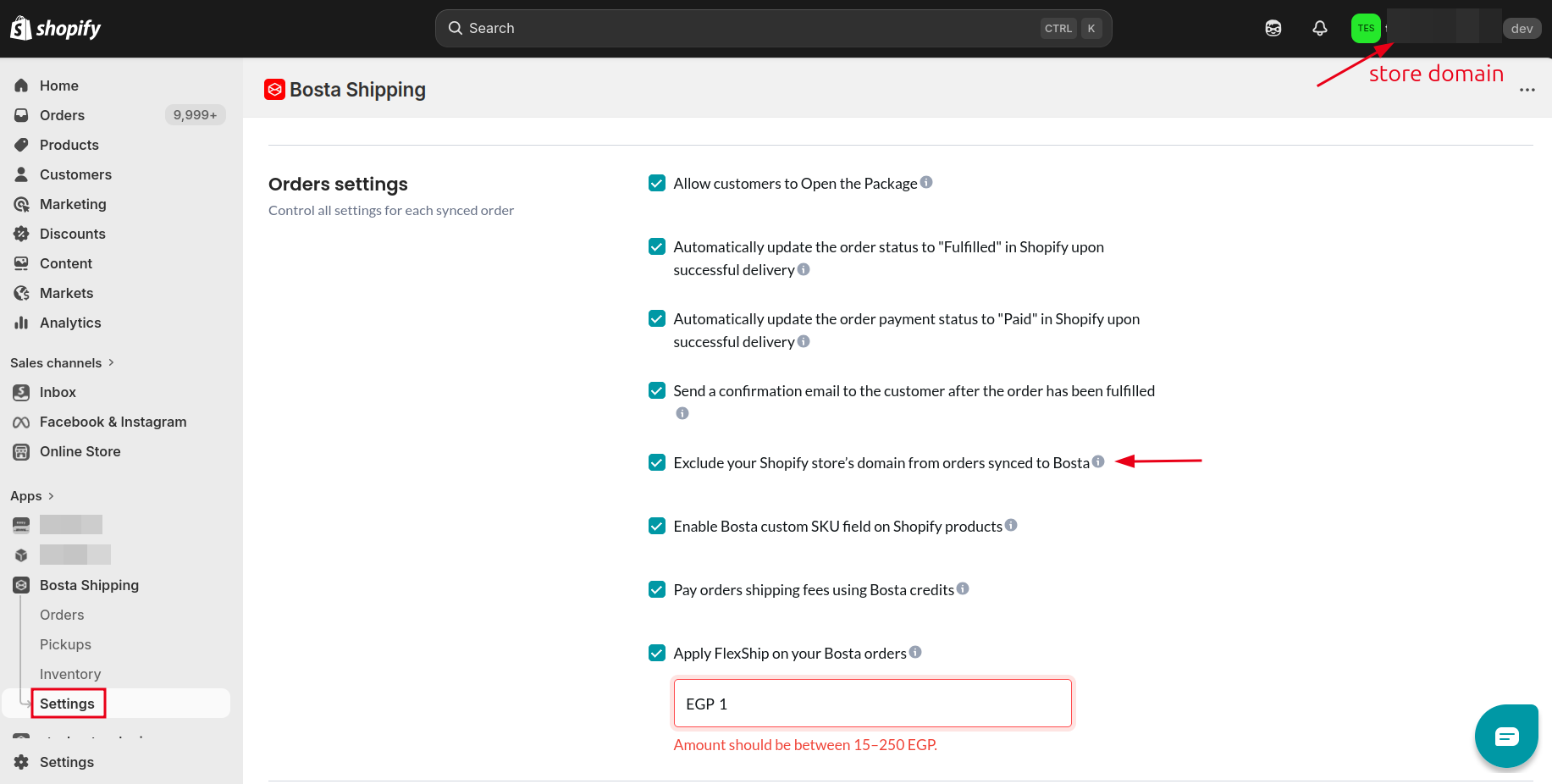Click the Content icon in sidebar
This screenshot has width=1552, height=784.
pos(21,263)
